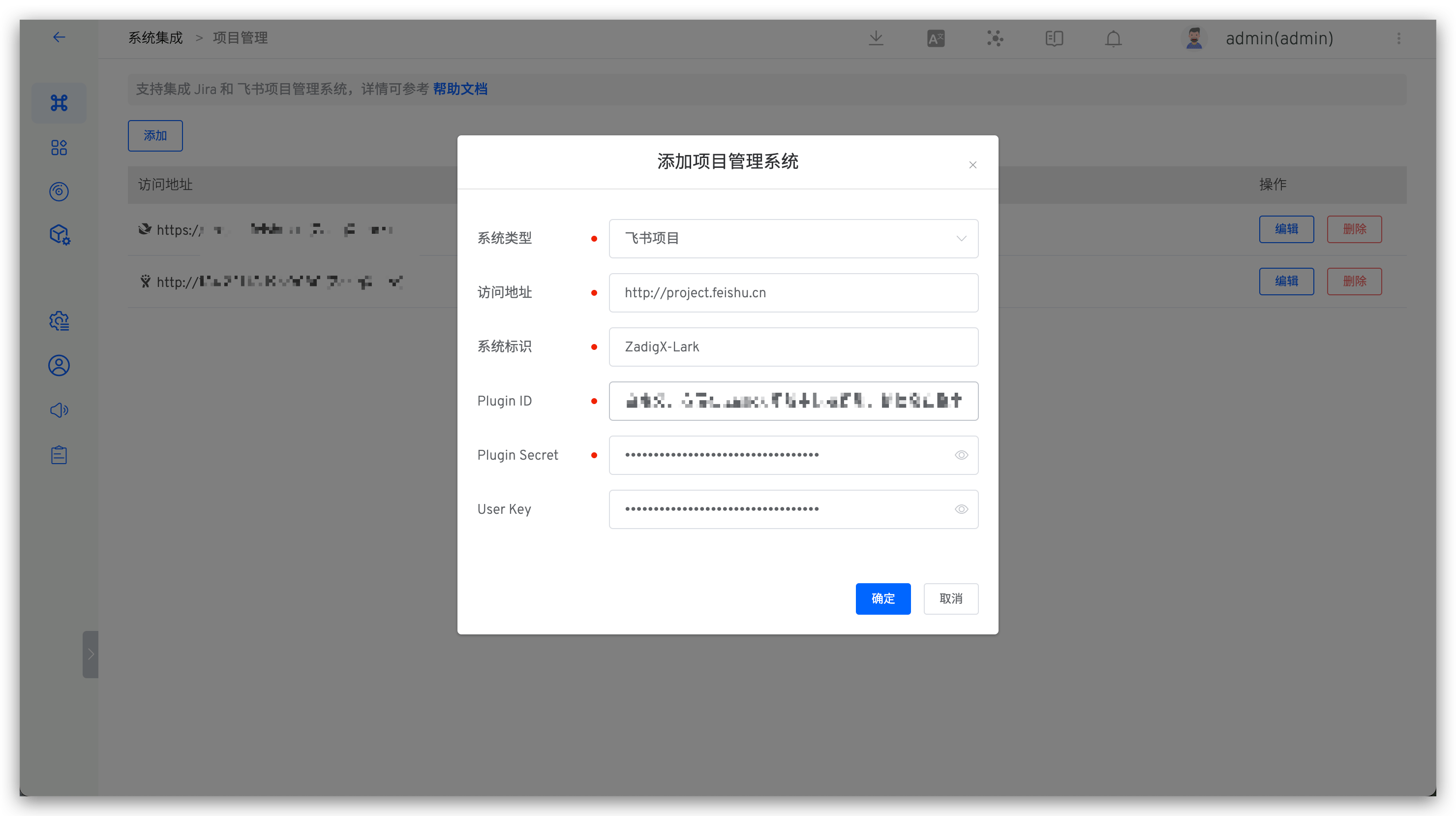Expand the collapsed sidebar chevron
This screenshot has height=816, width=1456.
[x=91, y=654]
